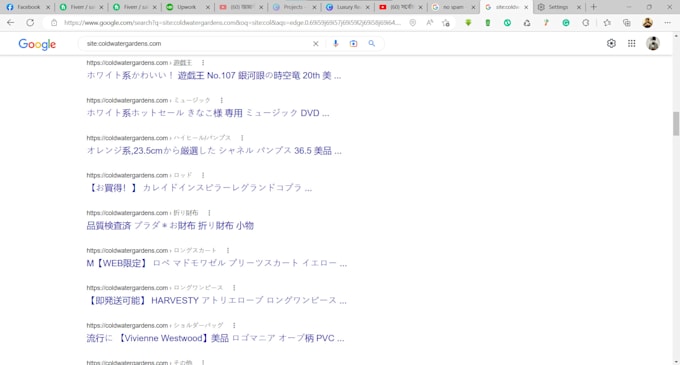The height and width of the screenshot is (365, 680).
Task: Open Google account profile picture
Action: point(653,43)
